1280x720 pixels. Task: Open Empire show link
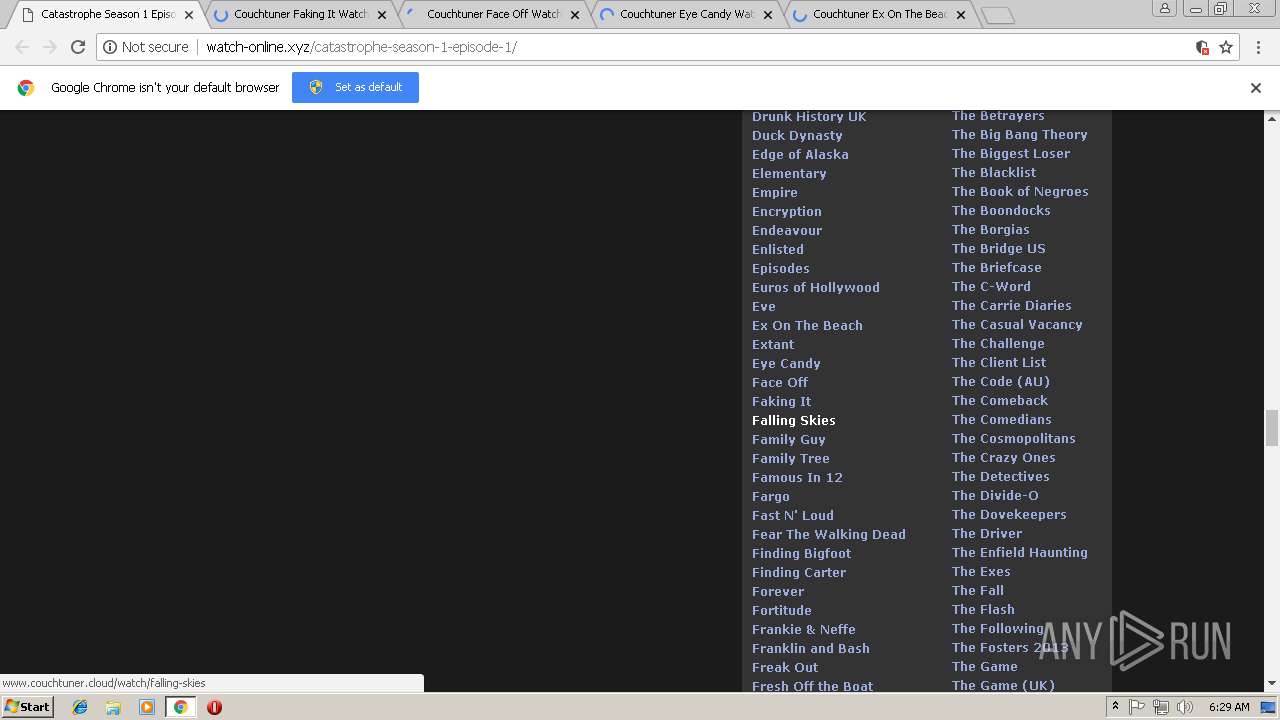tap(774, 192)
